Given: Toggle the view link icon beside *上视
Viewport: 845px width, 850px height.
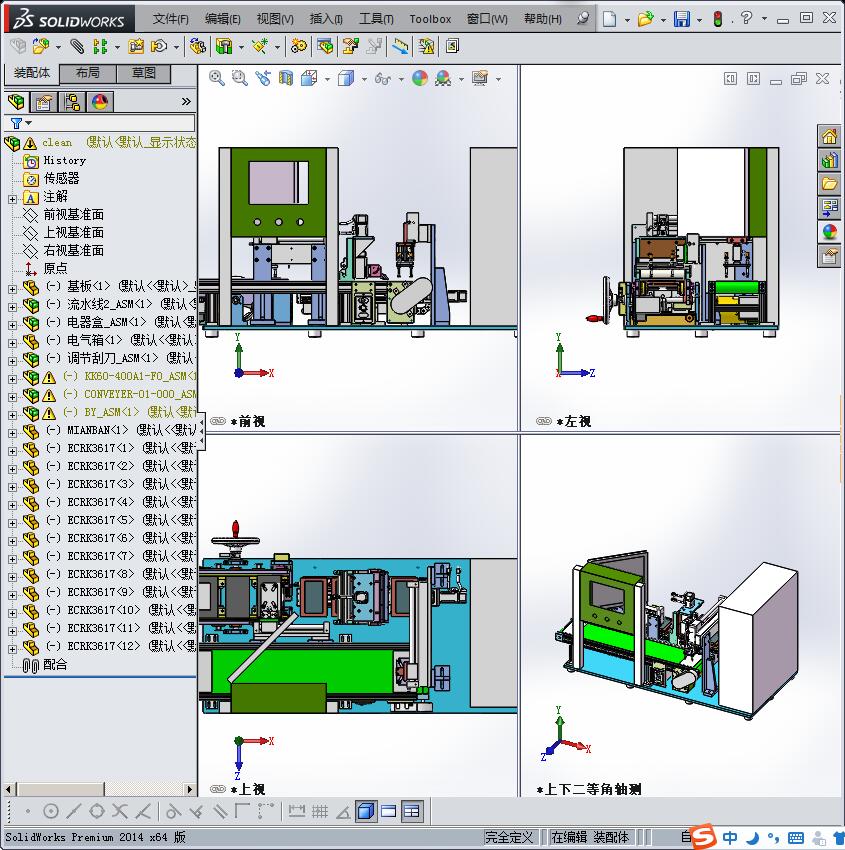Looking at the screenshot, I should [218, 789].
